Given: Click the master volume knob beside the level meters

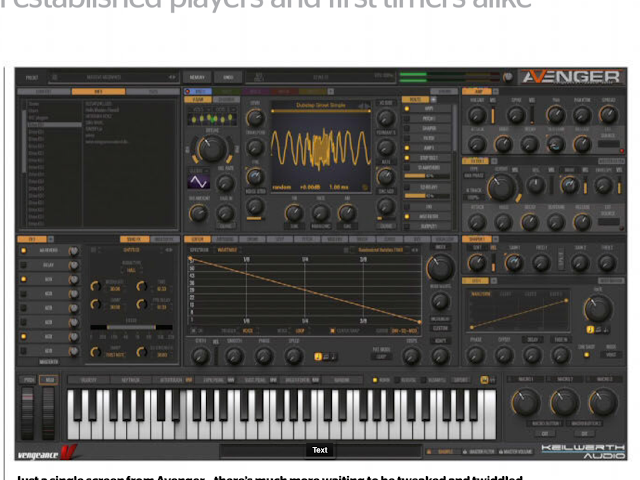Looking at the screenshot, I should tap(508, 77).
